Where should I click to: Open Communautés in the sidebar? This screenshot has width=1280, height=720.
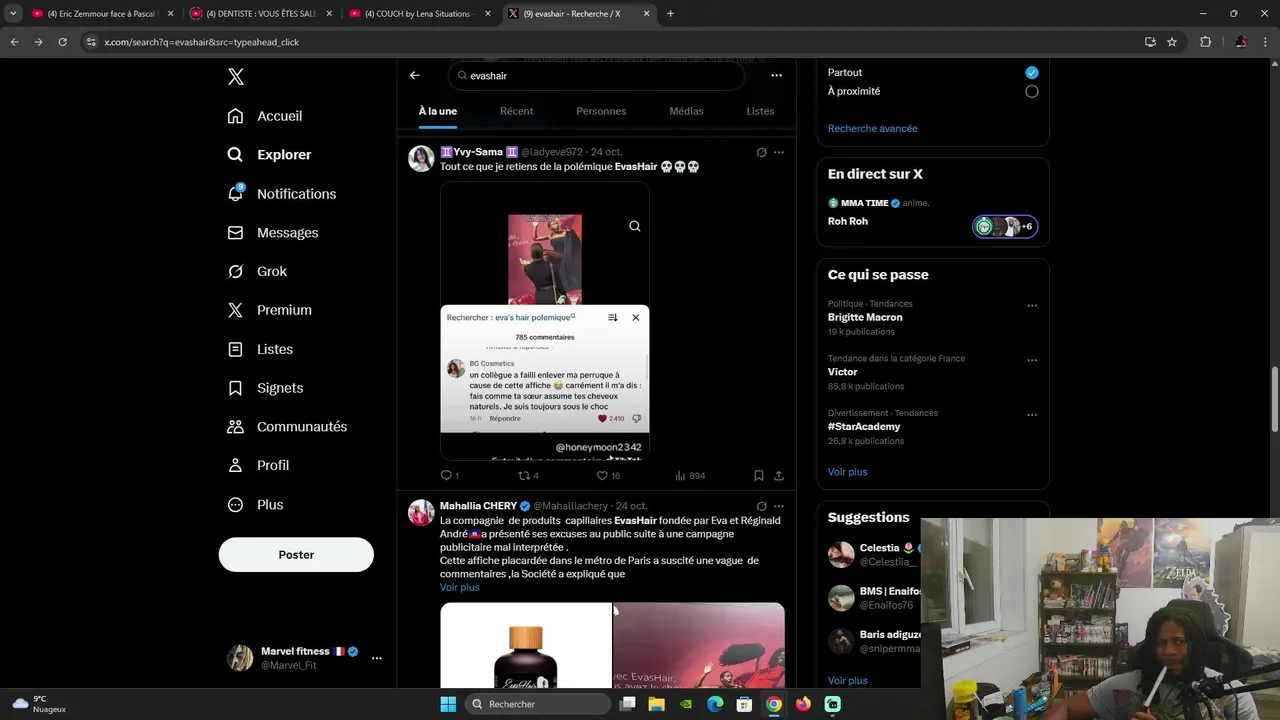pos(287,427)
